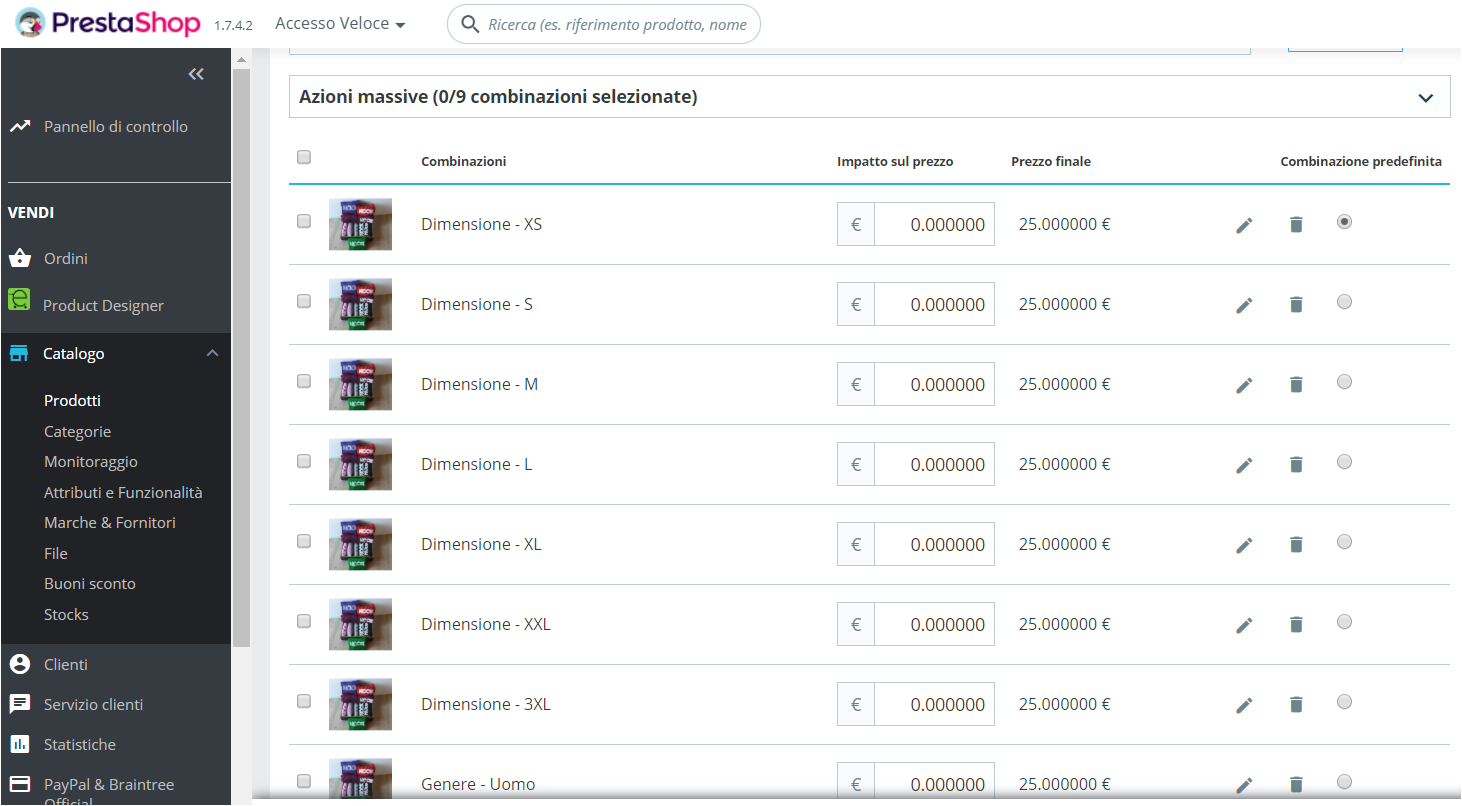Click the PrestaShop logo

(x=108, y=24)
